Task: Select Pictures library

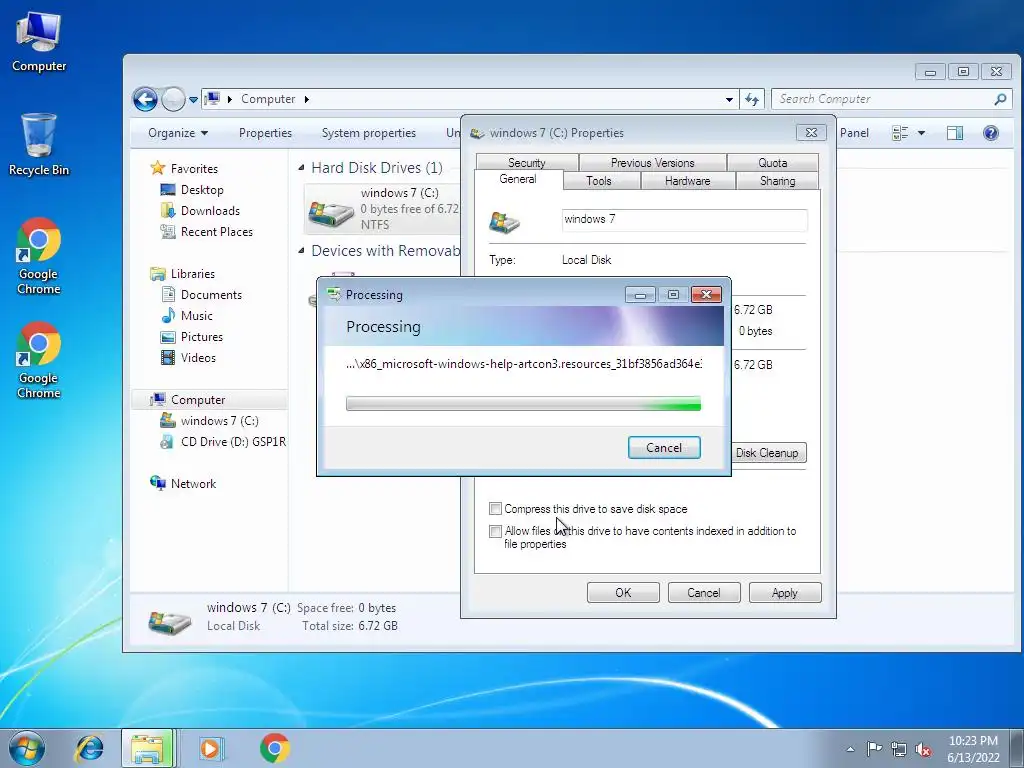Action: [201, 337]
